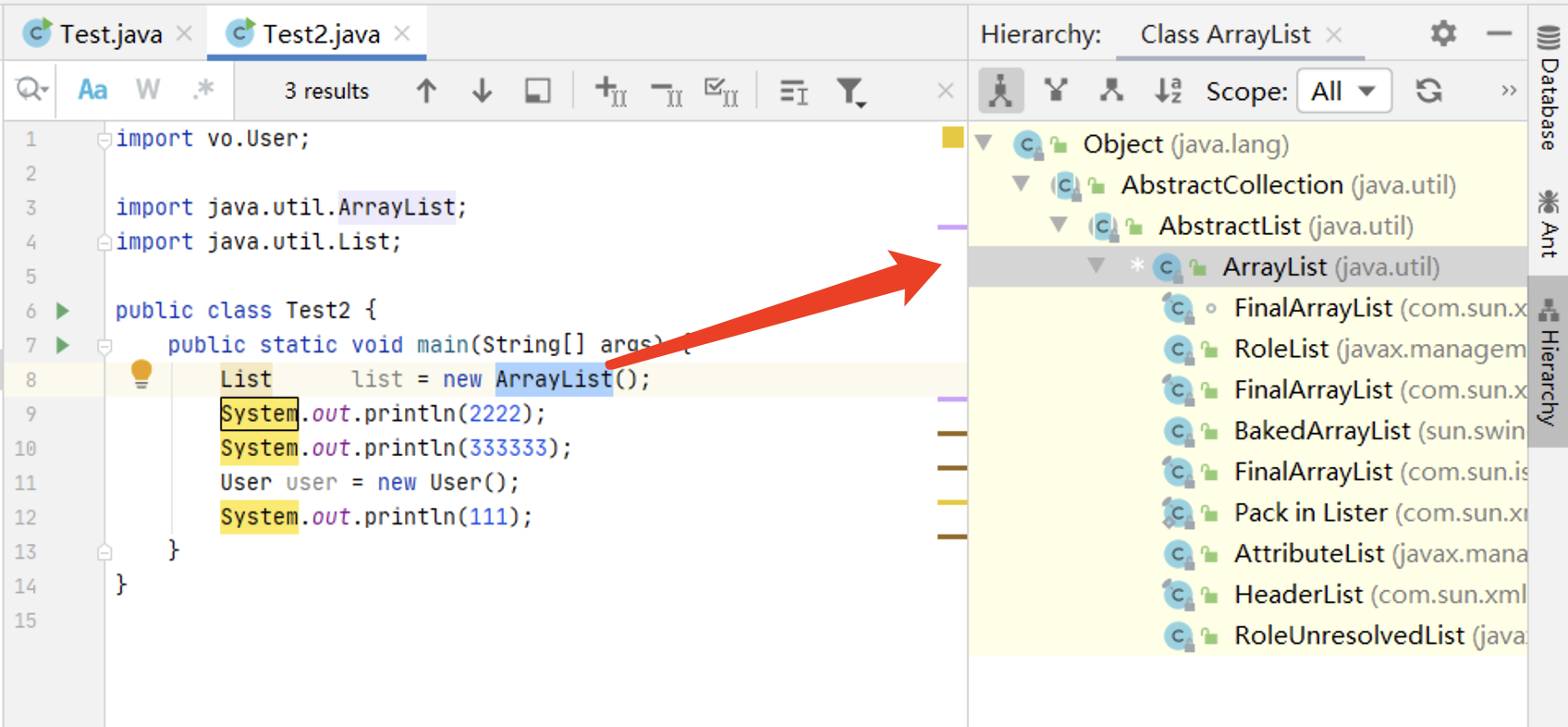Close the editor search bar
Viewport: 1568px width, 727px height.
(x=945, y=91)
